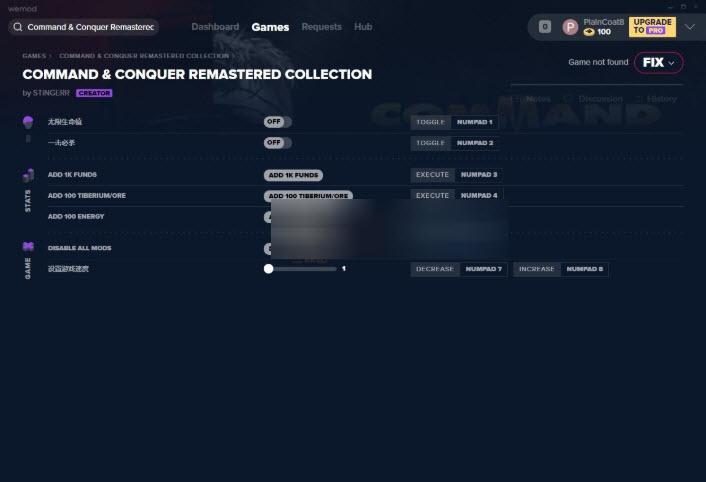Click the Command & Conquer Remastered breadcrumb

[x=144, y=56]
